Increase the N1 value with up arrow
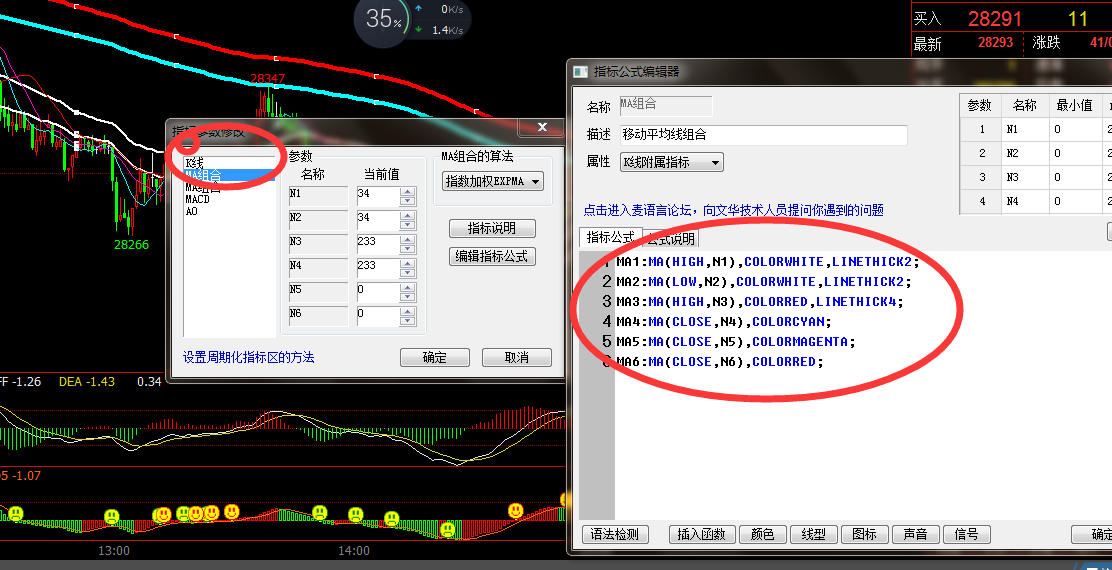Viewport: 1112px width, 570px height. pos(407,189)
